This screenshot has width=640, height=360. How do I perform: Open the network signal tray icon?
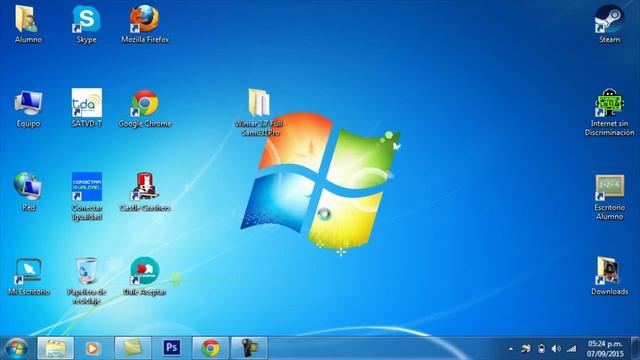(571, 349)
